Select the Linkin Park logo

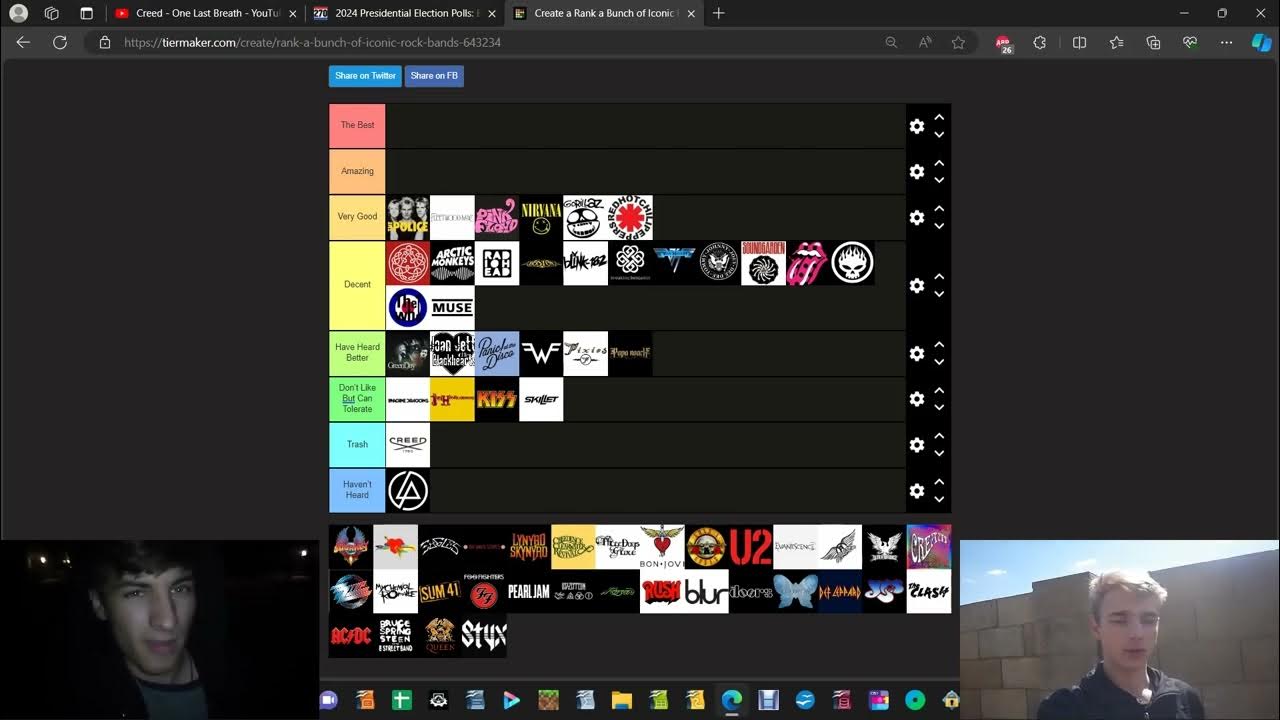pyautogui.click(x=408, y=490)
